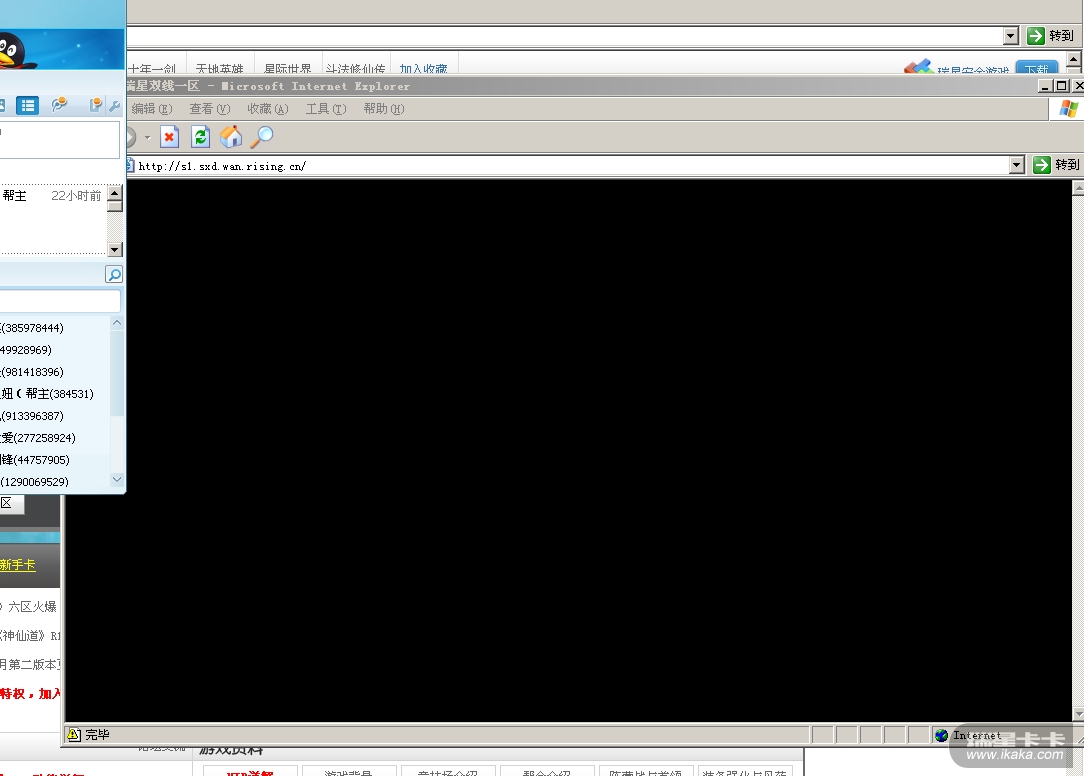This screenshot has height=776, width=1084.
Task: Click the 六区火爆 news link
Action: click(x=32, y=607)
